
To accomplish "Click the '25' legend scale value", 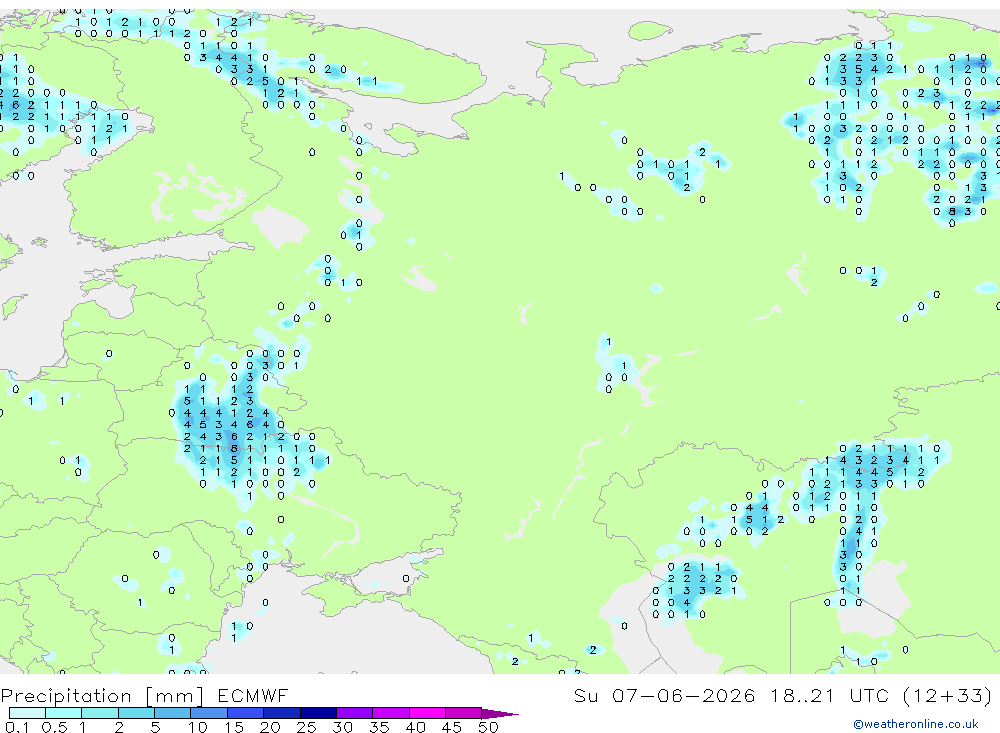I will pyautogui.click(x=306, y=727).
